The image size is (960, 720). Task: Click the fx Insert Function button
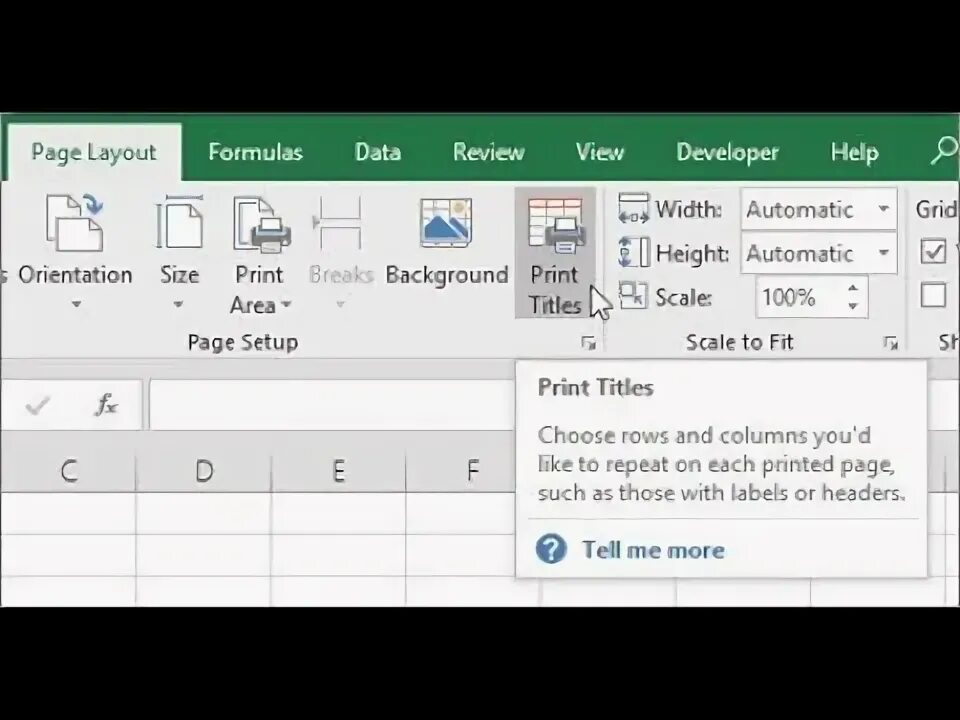click(106, 405)
